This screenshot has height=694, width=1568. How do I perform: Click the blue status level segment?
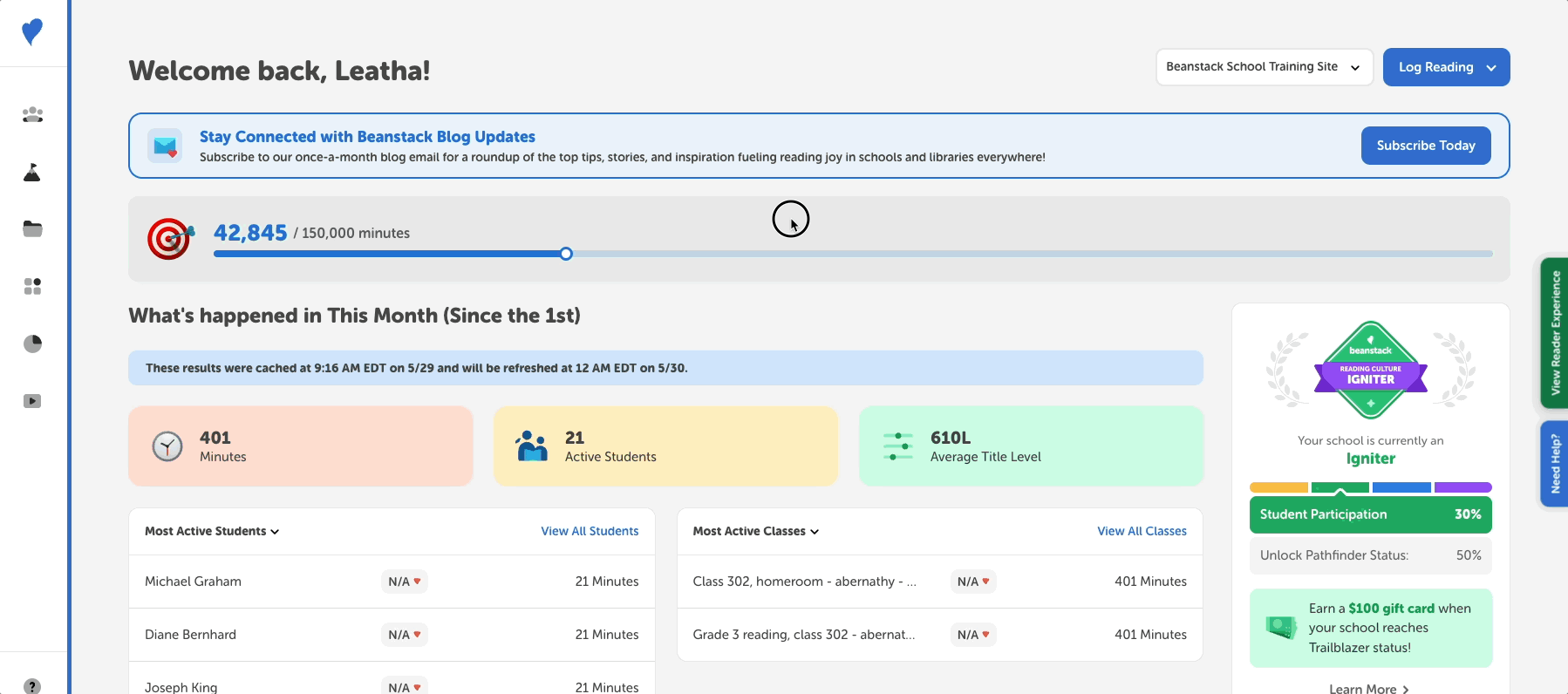point(1401,487)
